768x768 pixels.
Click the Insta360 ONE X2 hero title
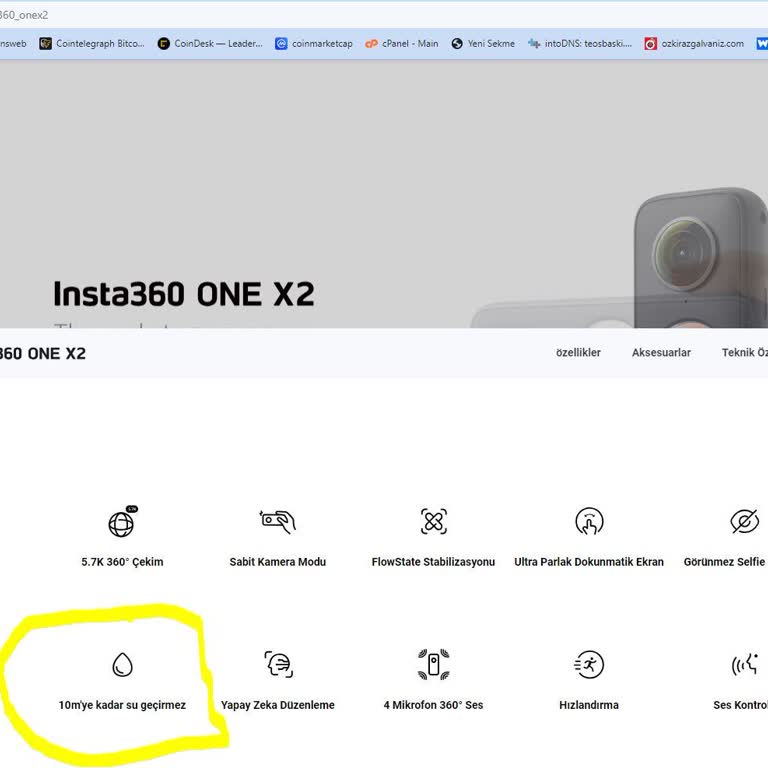pyautogui.click(x=184, y=294)
